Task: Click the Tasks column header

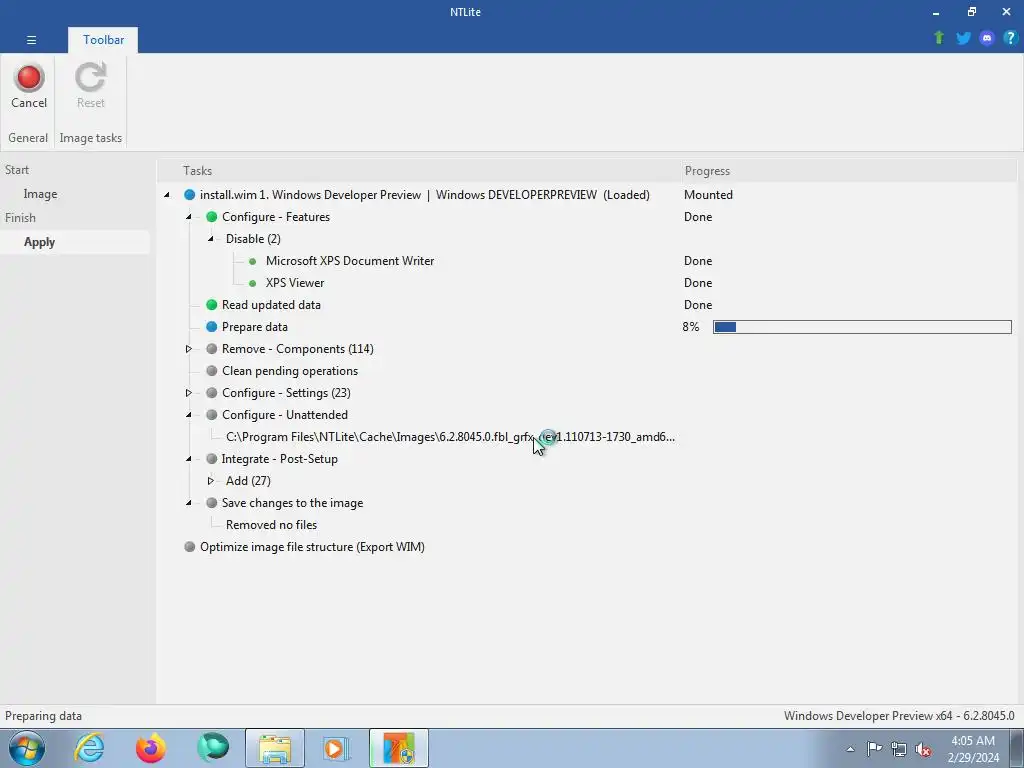Action: click(197, 170)
